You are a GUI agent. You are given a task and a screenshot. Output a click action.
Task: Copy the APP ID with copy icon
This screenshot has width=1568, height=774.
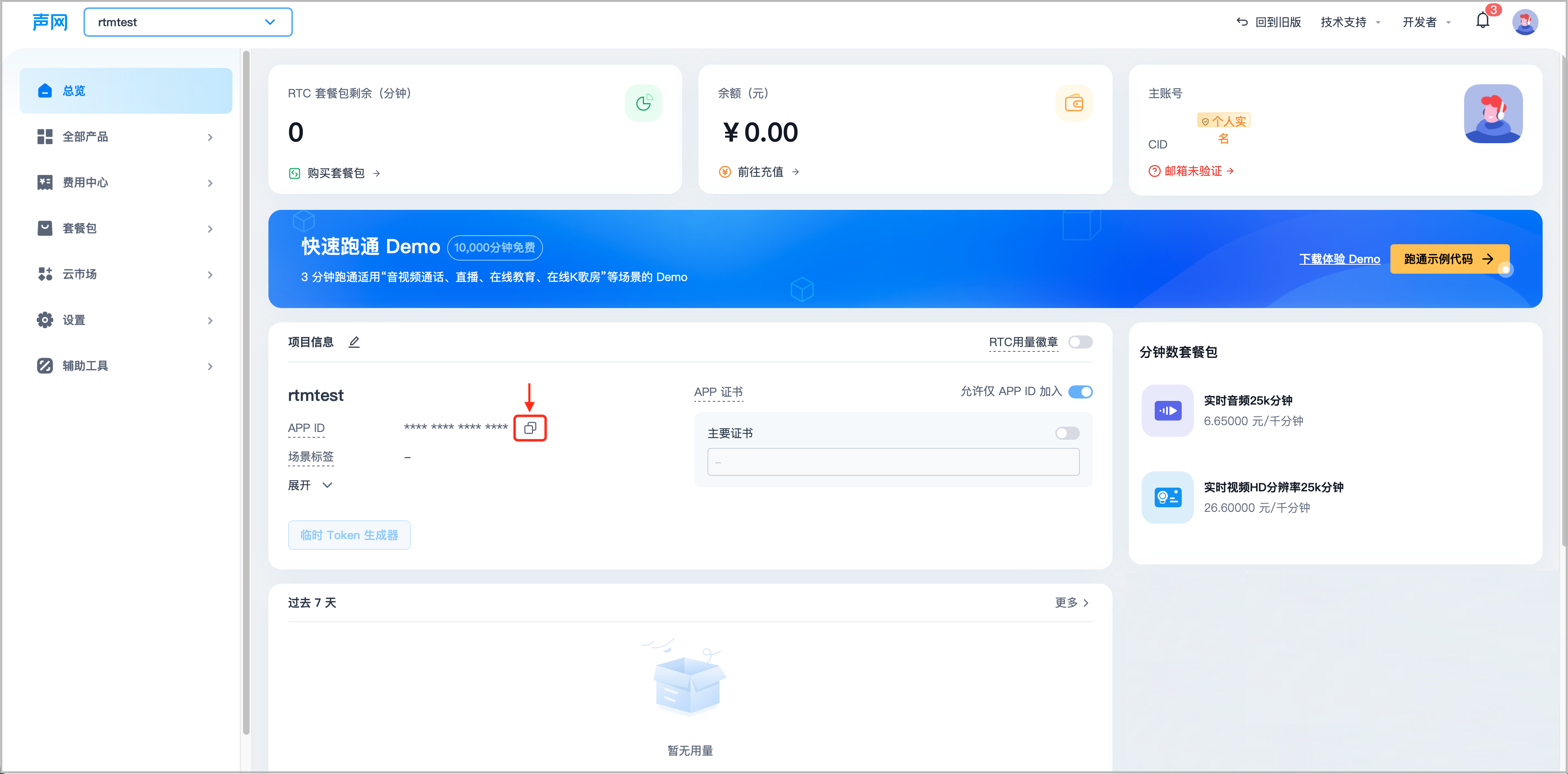[529, 428]
